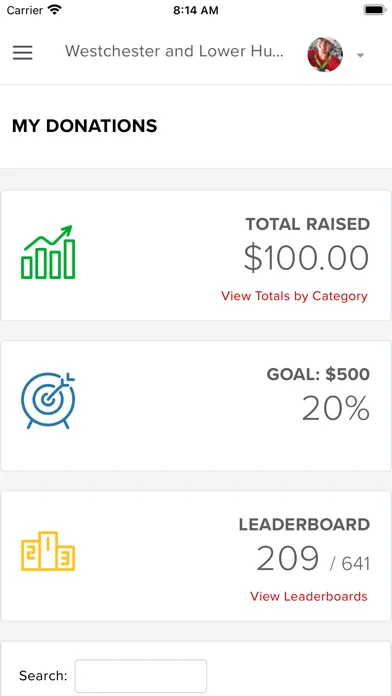Tap the 20% goal progress value
This screenshot has width=392, height=696.
[x=336, y=408]
